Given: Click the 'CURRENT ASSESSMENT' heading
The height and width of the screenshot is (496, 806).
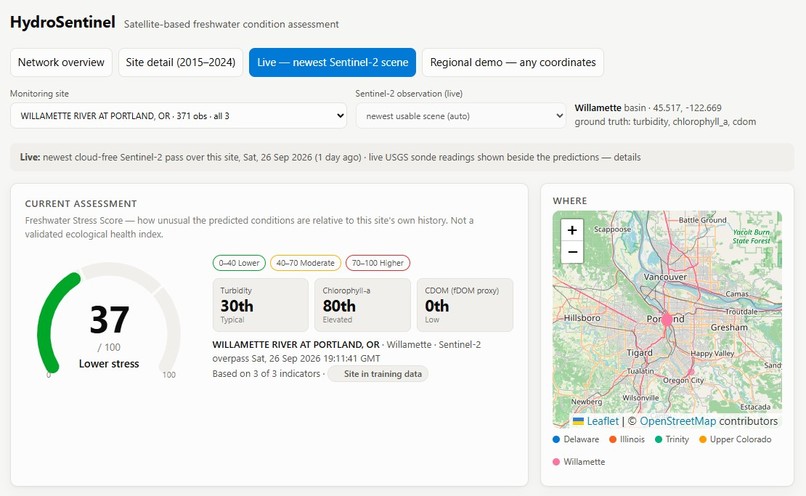Looking at the screenshot, I should [81, 204].
